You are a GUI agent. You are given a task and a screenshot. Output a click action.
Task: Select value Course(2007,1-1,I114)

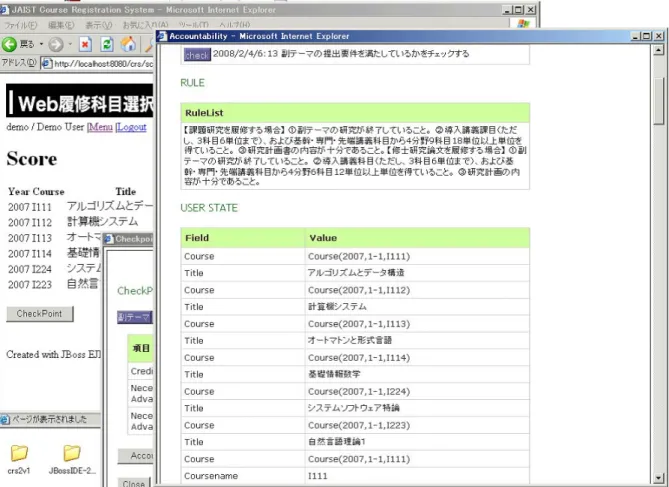pyautogui.click(x=359, y=358)
